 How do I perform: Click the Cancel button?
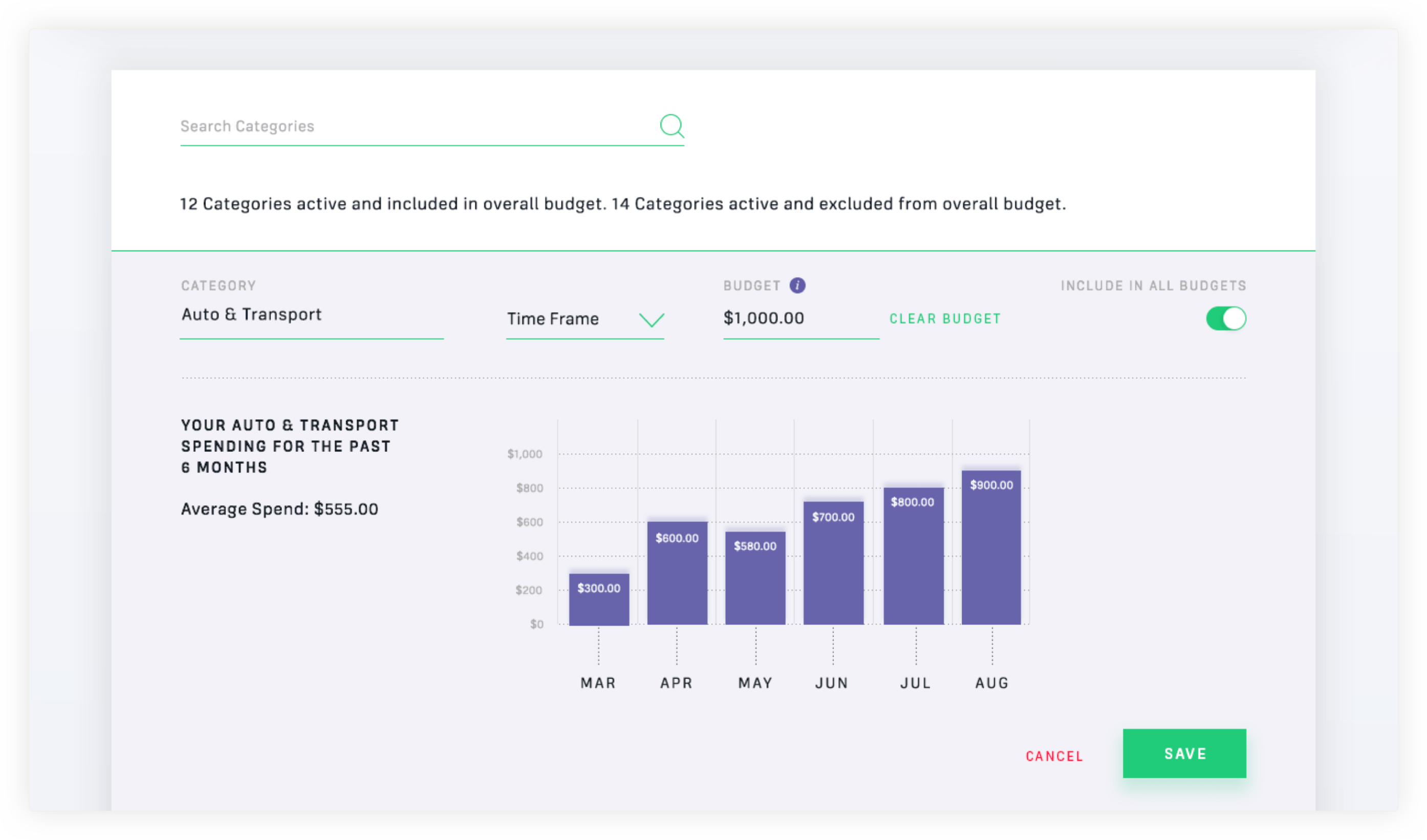pyautogui.click(x=1054, y=756)
